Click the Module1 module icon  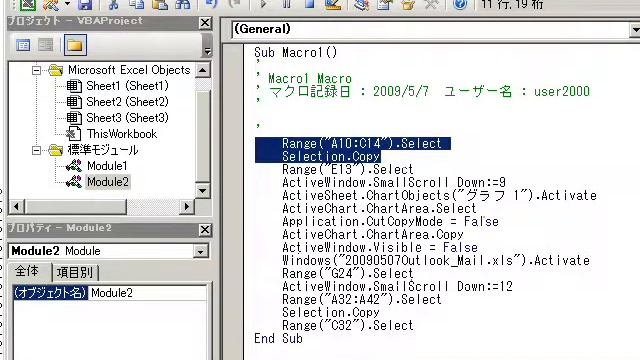pos(74,166)
